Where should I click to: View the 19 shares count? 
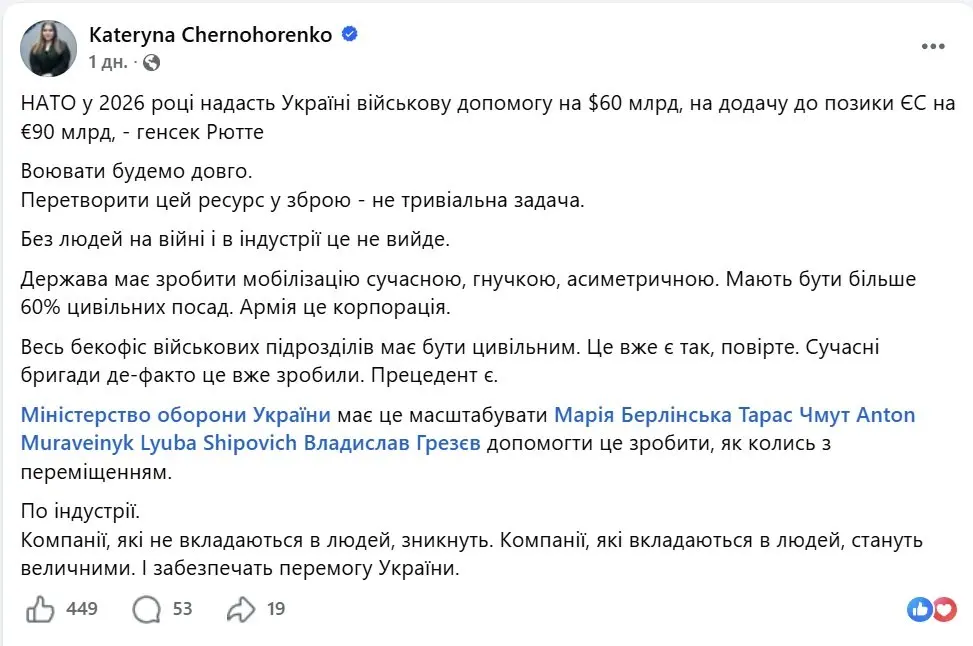tap(277, 608)
